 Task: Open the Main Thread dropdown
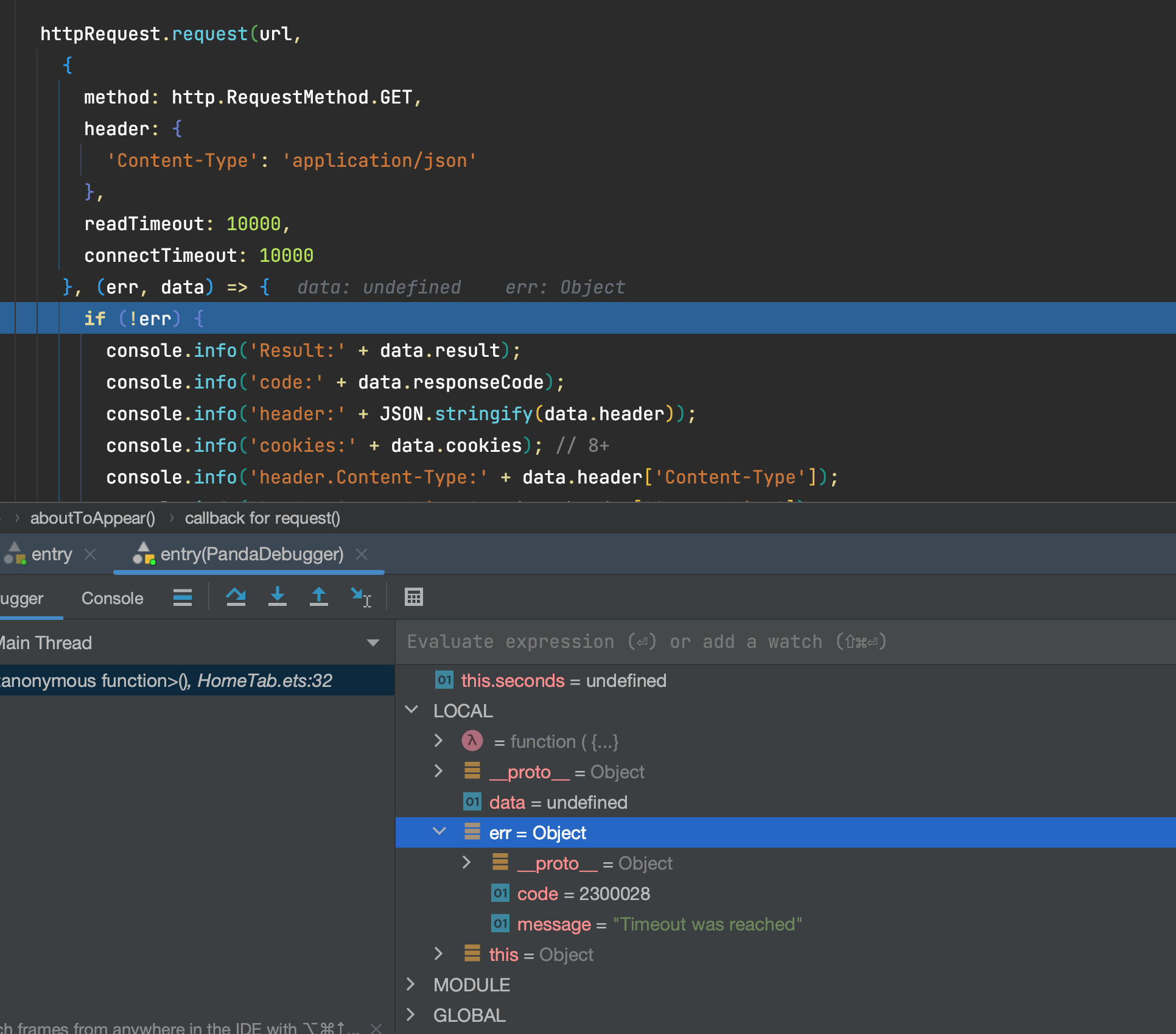pyautogui.click(x=373, y=643)
